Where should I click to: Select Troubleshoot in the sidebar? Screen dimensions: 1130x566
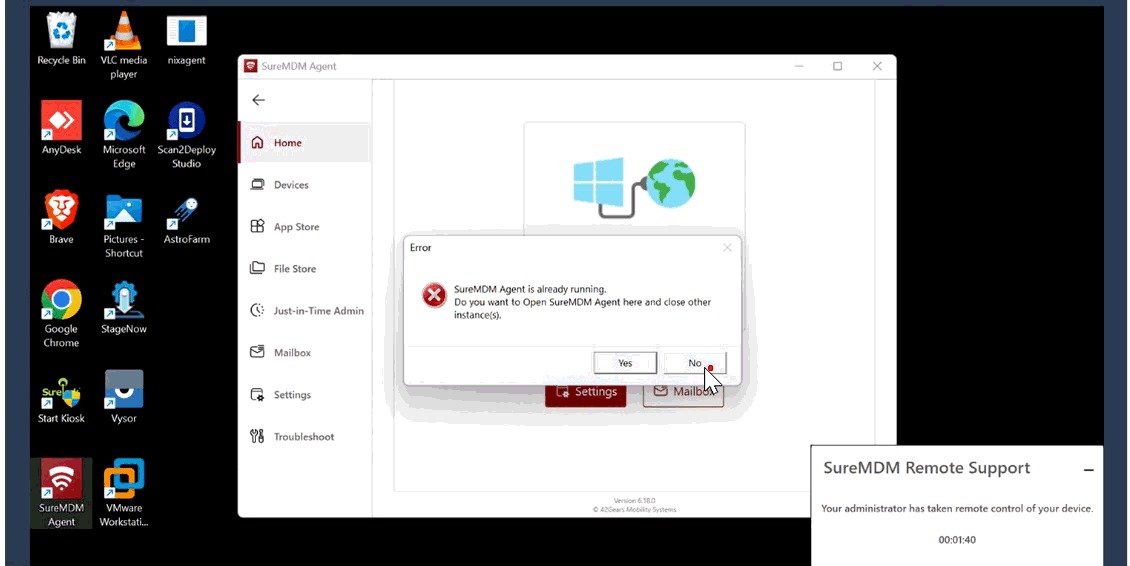303,437
